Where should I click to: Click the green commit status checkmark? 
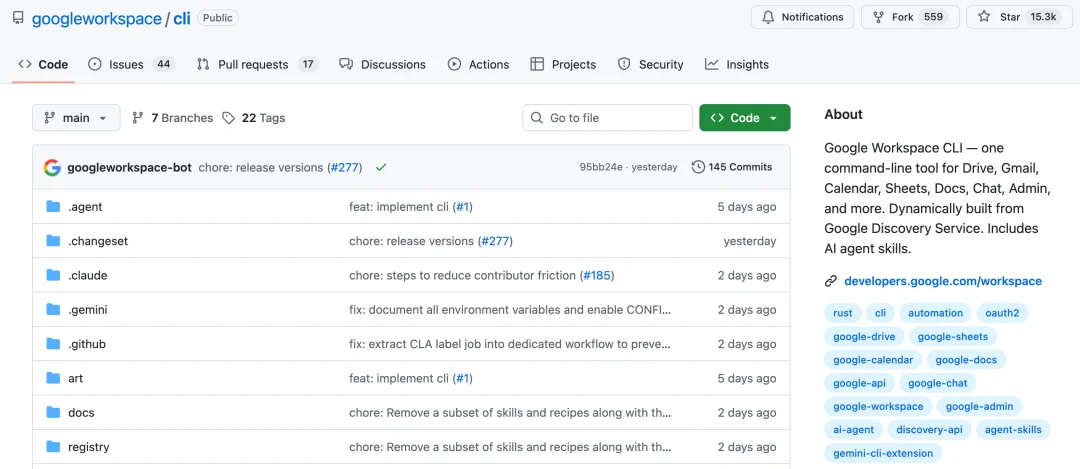[x=381, y=167]
